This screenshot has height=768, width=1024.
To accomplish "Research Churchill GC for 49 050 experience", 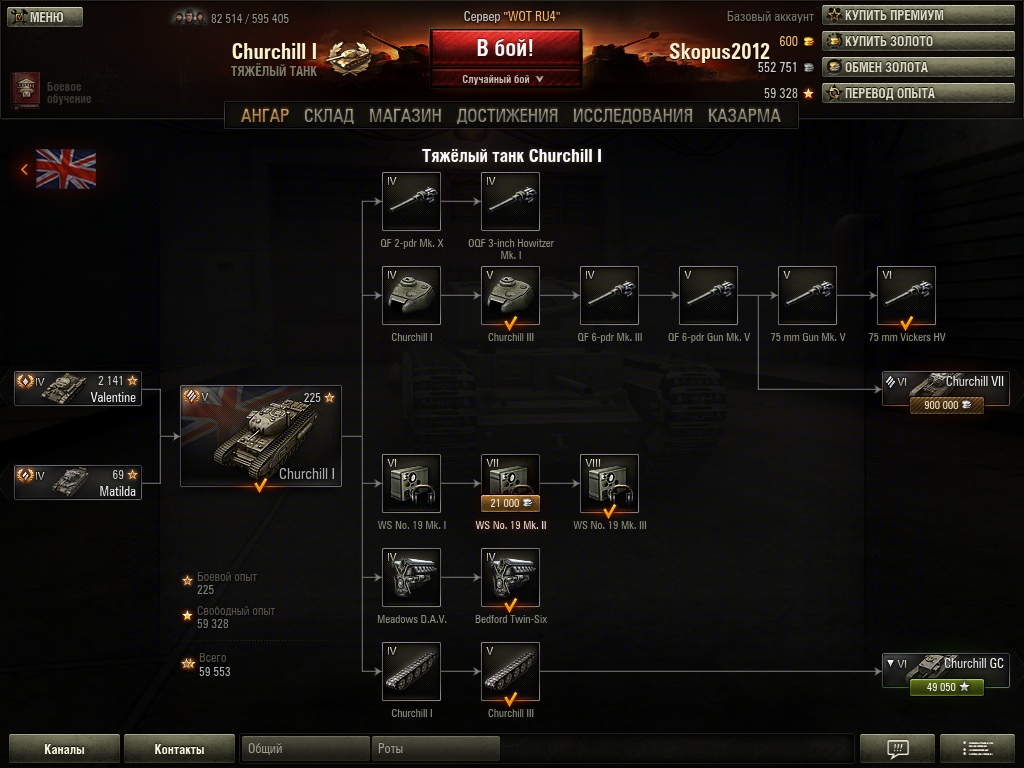I will click(x=946, y=687).
